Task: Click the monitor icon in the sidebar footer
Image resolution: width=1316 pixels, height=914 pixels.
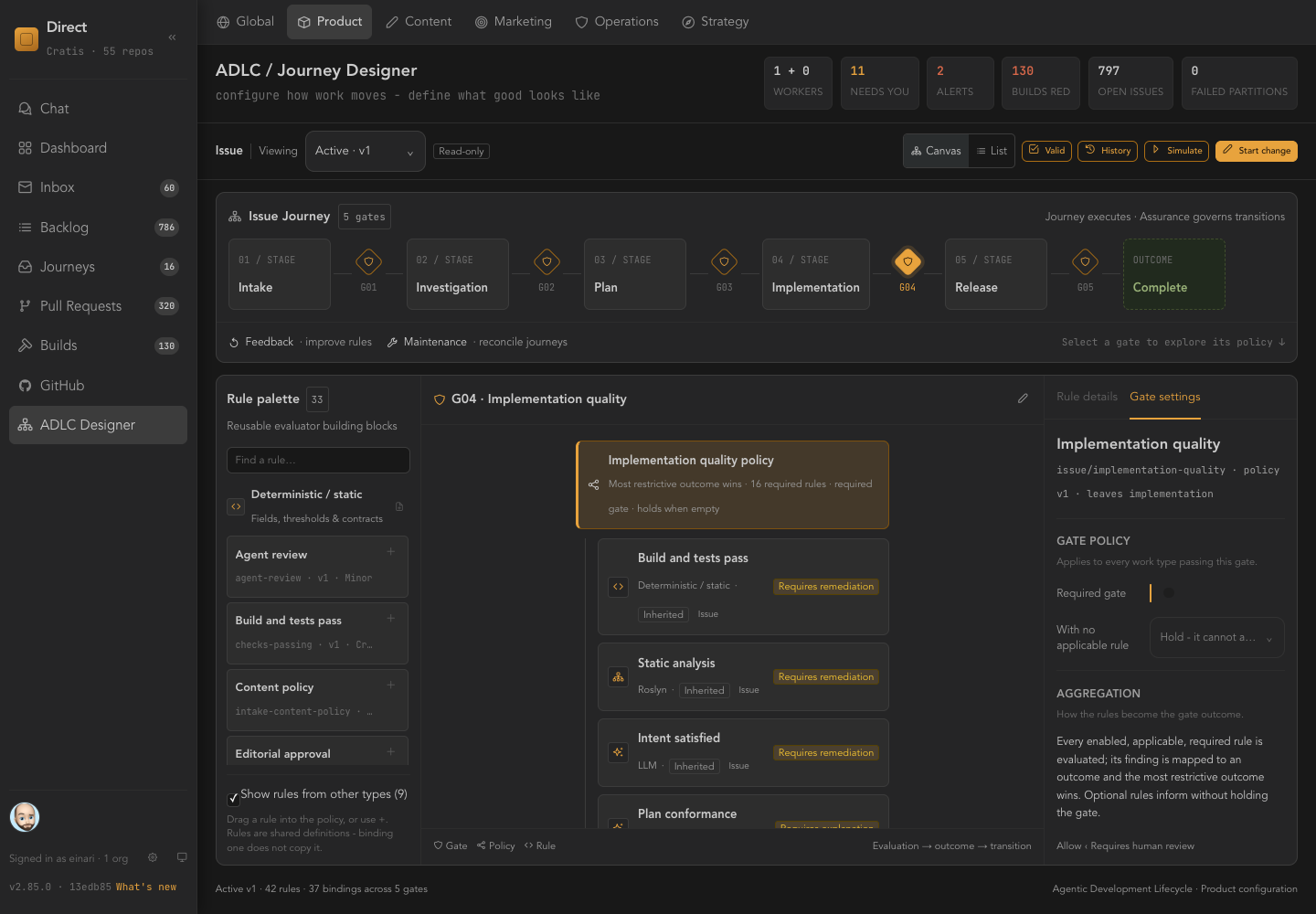Action: [x=182, y=857]
